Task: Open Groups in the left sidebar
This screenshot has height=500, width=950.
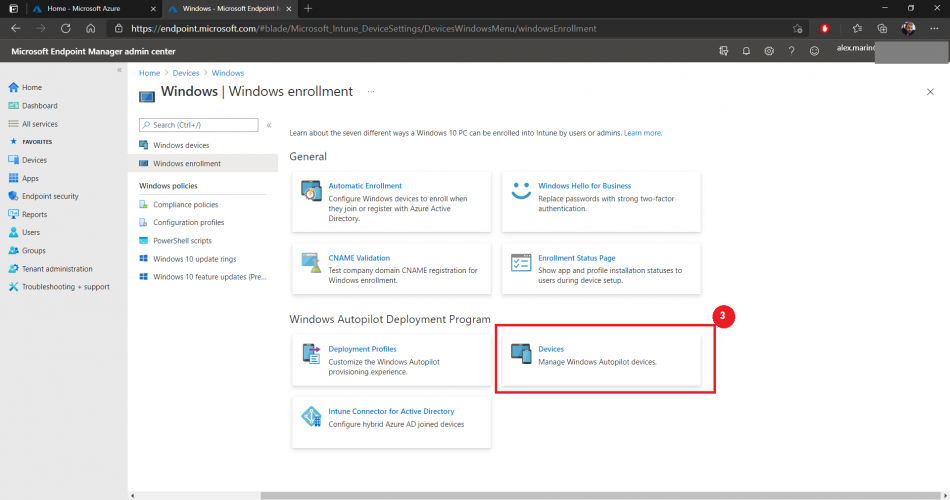Action: (x=27, y=250)
